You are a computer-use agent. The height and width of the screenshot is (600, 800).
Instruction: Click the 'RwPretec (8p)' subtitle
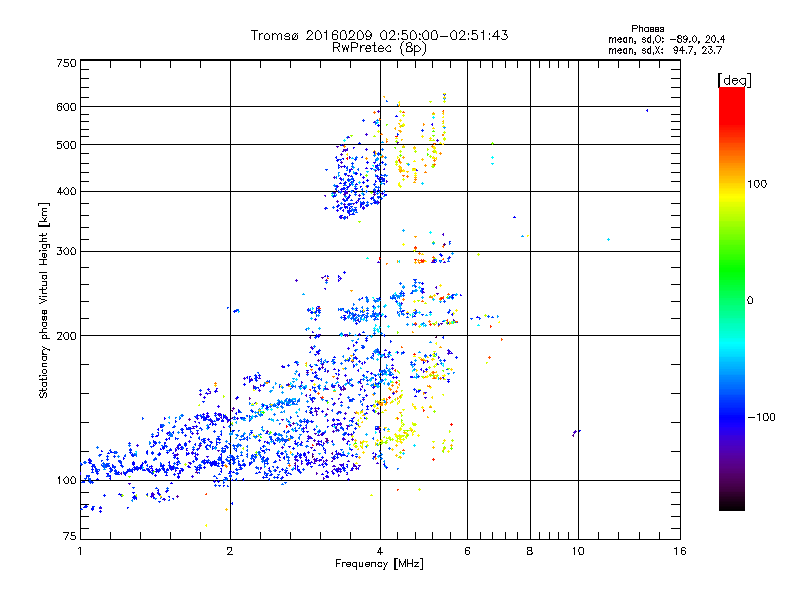[379, 48]
